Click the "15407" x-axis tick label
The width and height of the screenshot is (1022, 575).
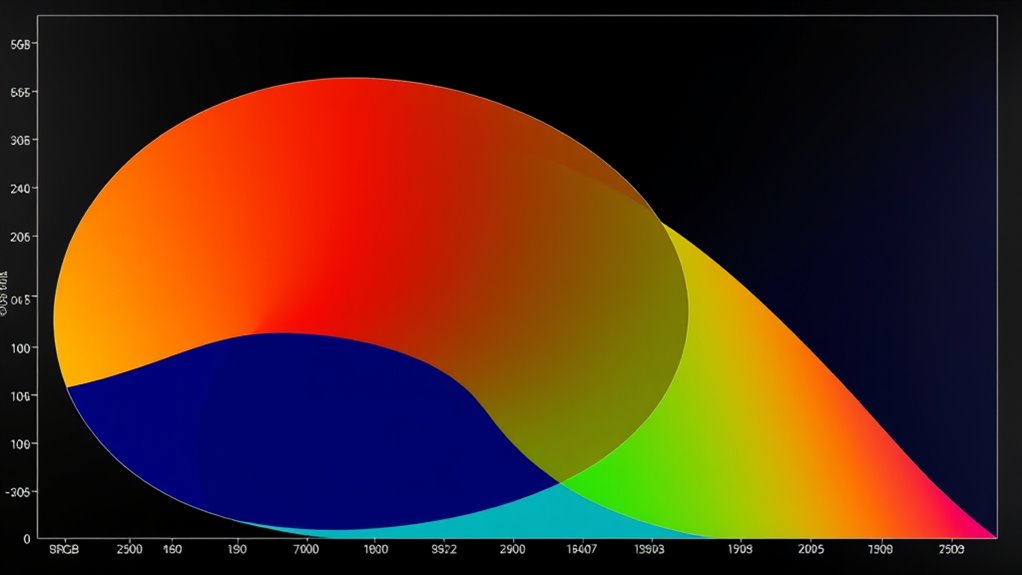click(581, 550)
